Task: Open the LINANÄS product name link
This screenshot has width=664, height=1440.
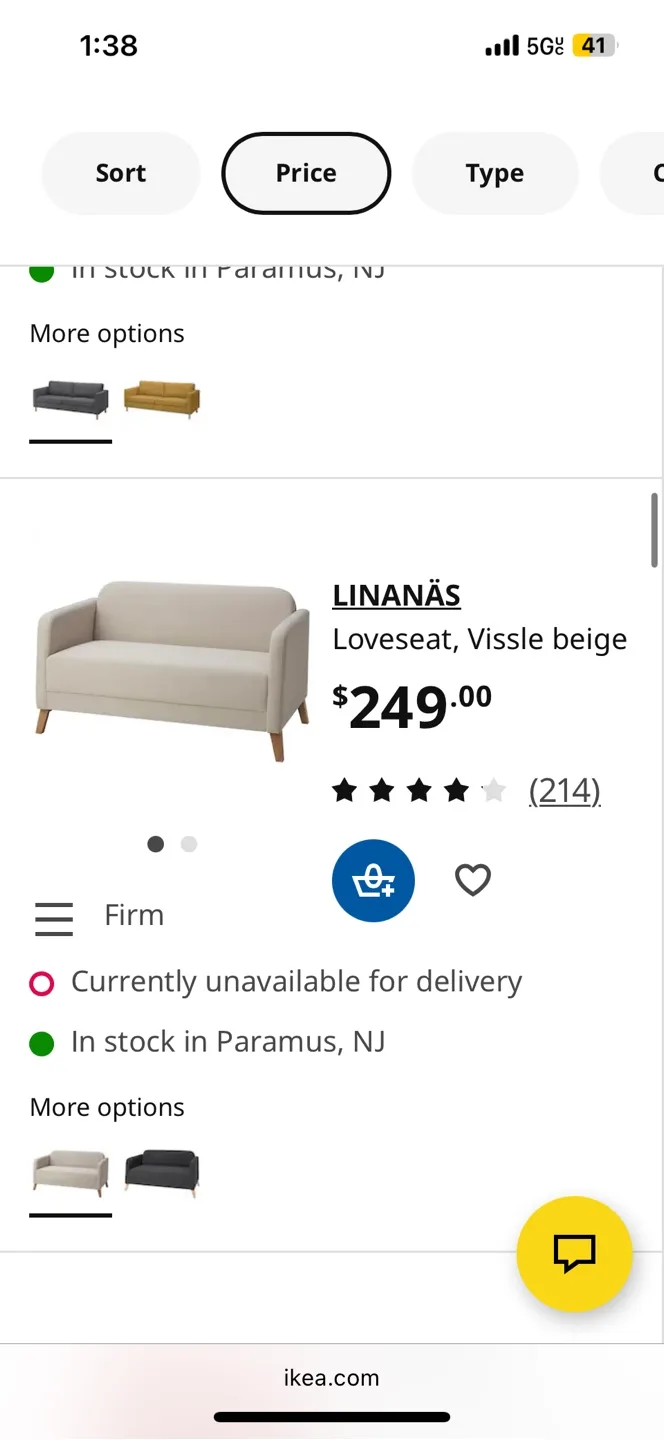Action: [x=396, y=596]
